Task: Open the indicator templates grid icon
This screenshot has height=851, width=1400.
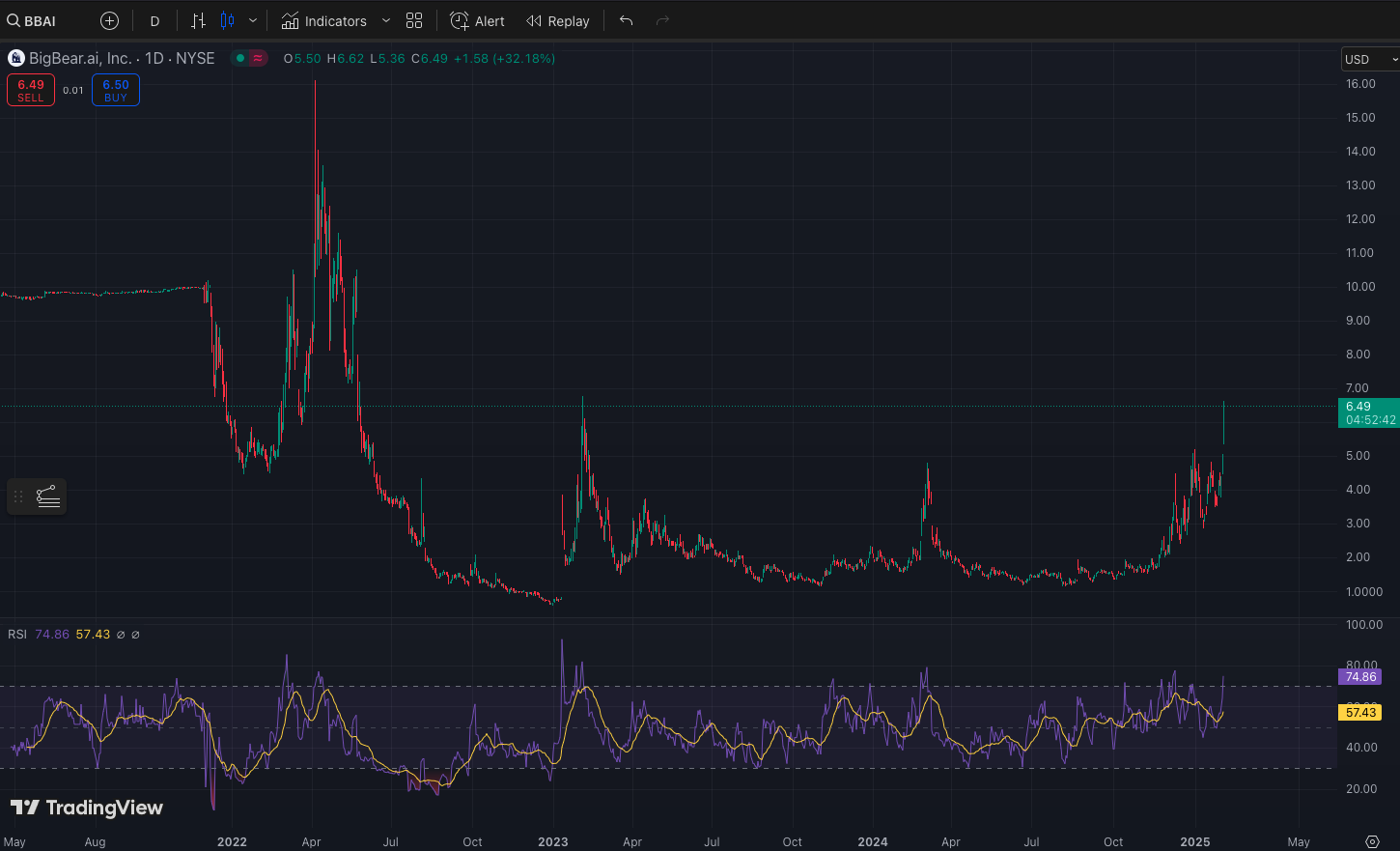Action: coord(414,20)
